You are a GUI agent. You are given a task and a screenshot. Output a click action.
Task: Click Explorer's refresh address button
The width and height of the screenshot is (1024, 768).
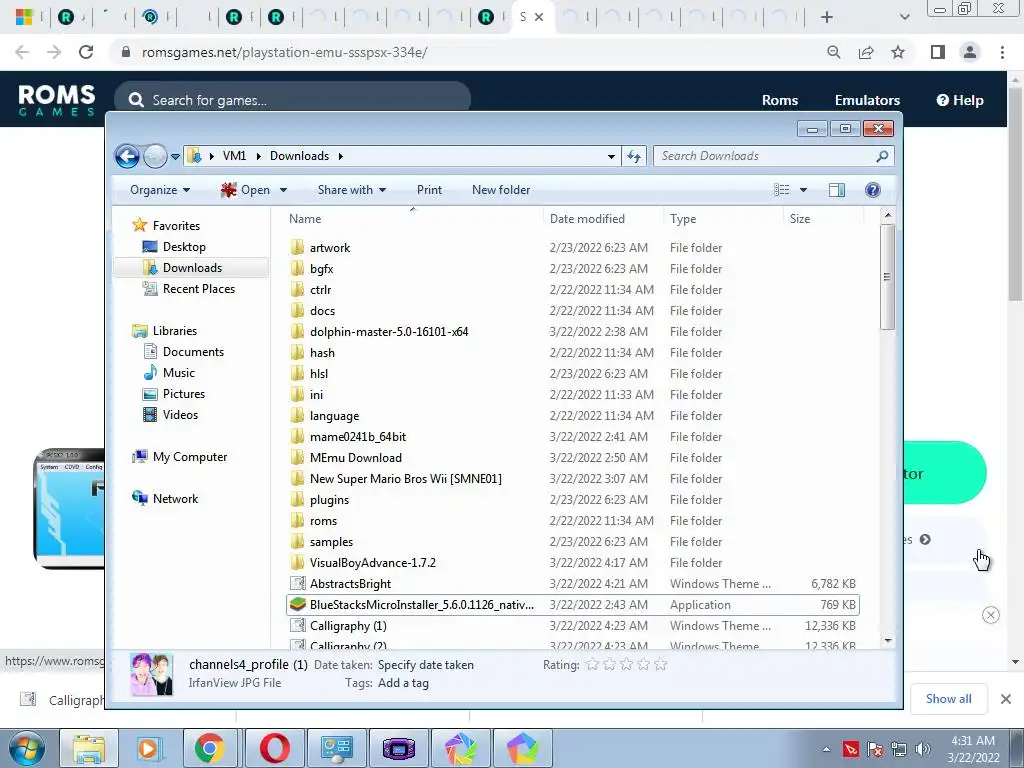tap(634, 156)
